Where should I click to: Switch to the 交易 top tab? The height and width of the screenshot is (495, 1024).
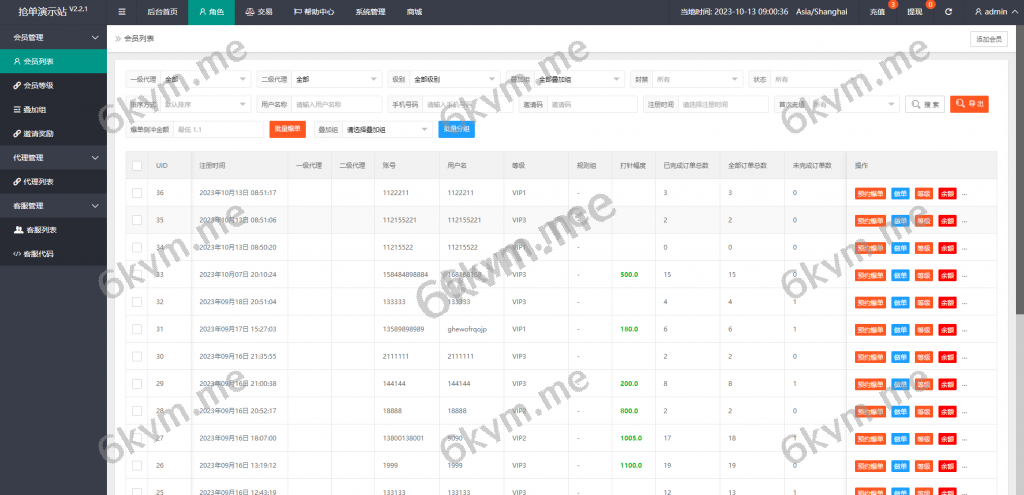[258, 12]
